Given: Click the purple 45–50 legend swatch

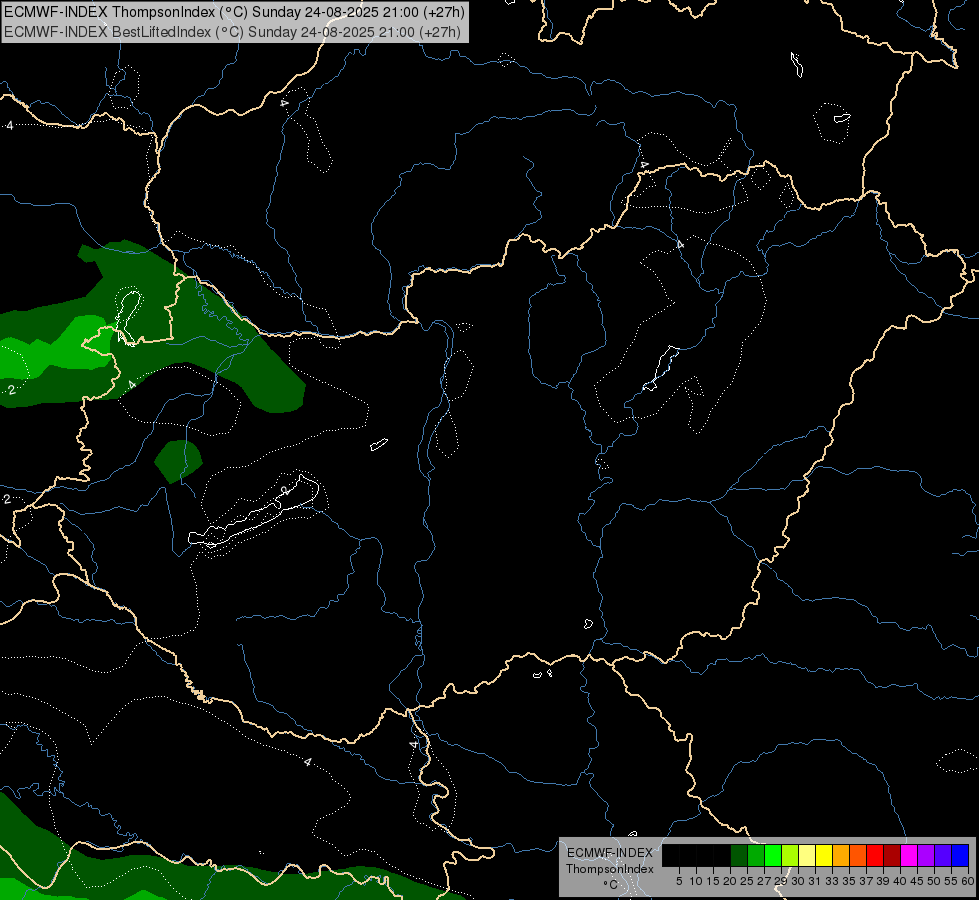Looking at the screenshot, I should point(926,855).
